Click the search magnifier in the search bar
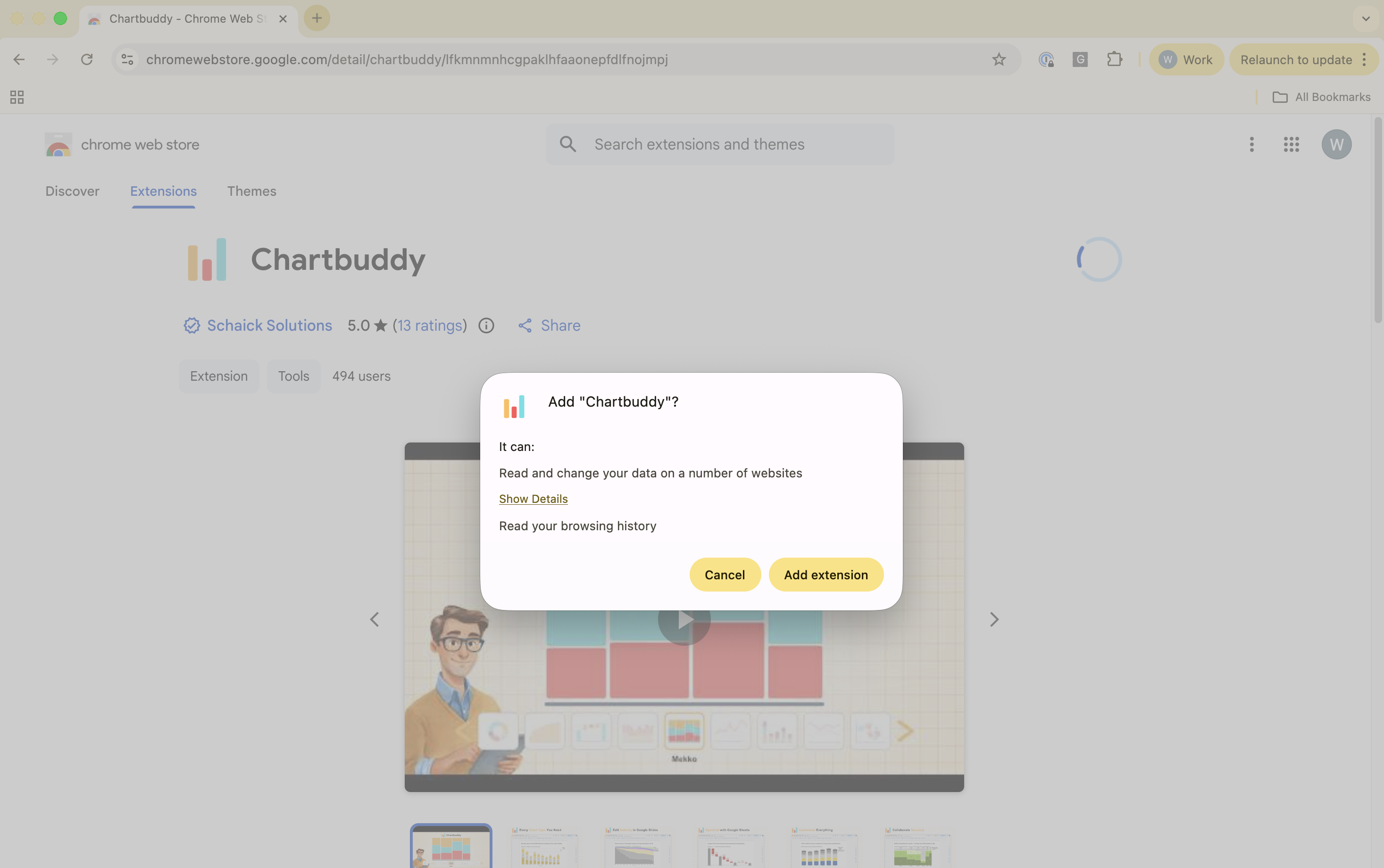 pos(568,144)
